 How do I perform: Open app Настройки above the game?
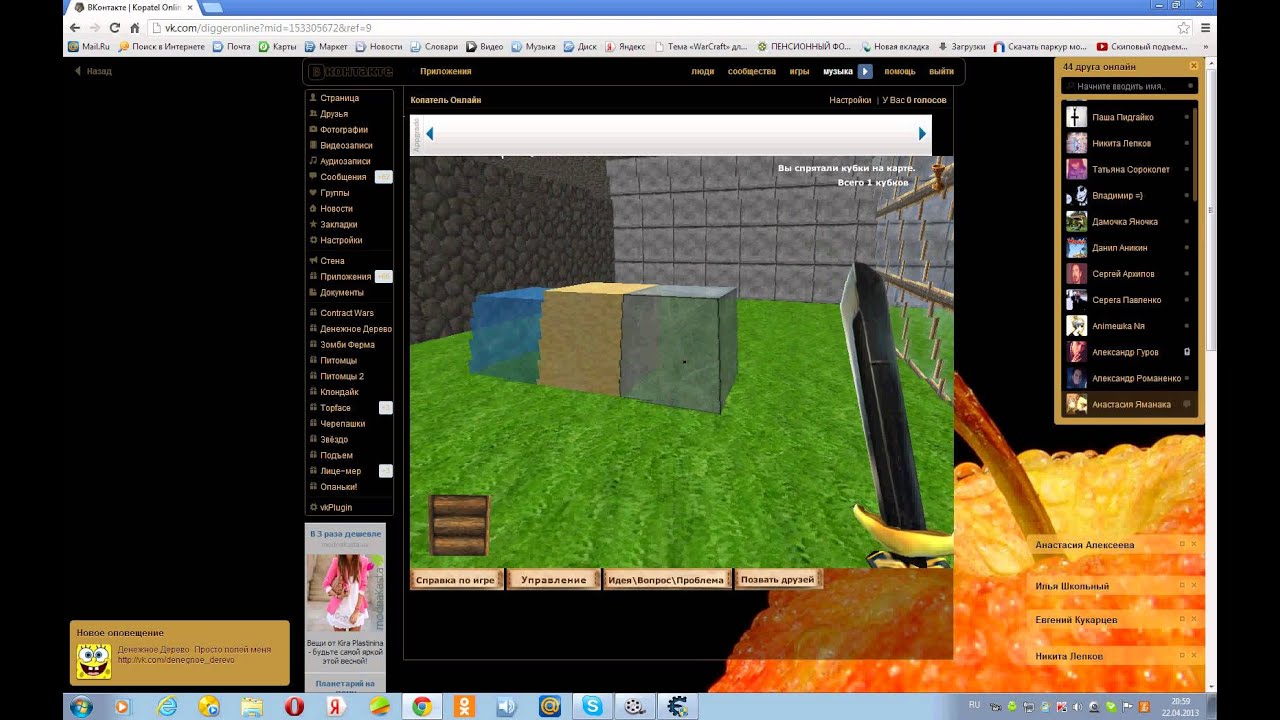coord(850,100)
